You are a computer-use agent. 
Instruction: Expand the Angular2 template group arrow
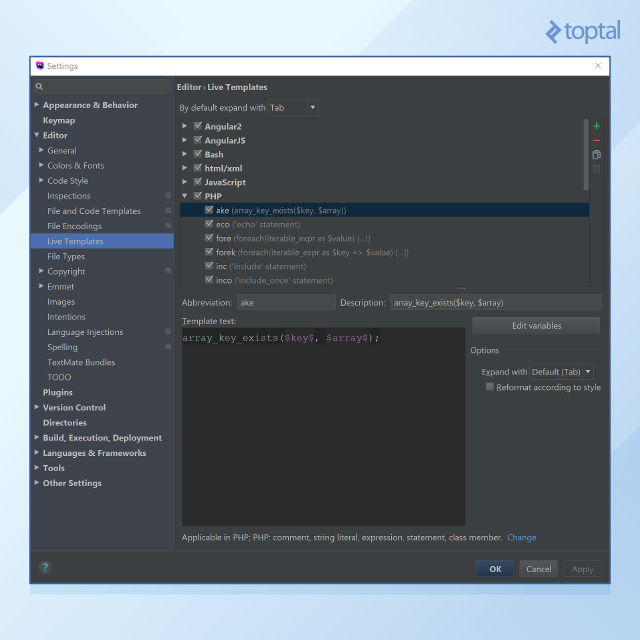184,126
